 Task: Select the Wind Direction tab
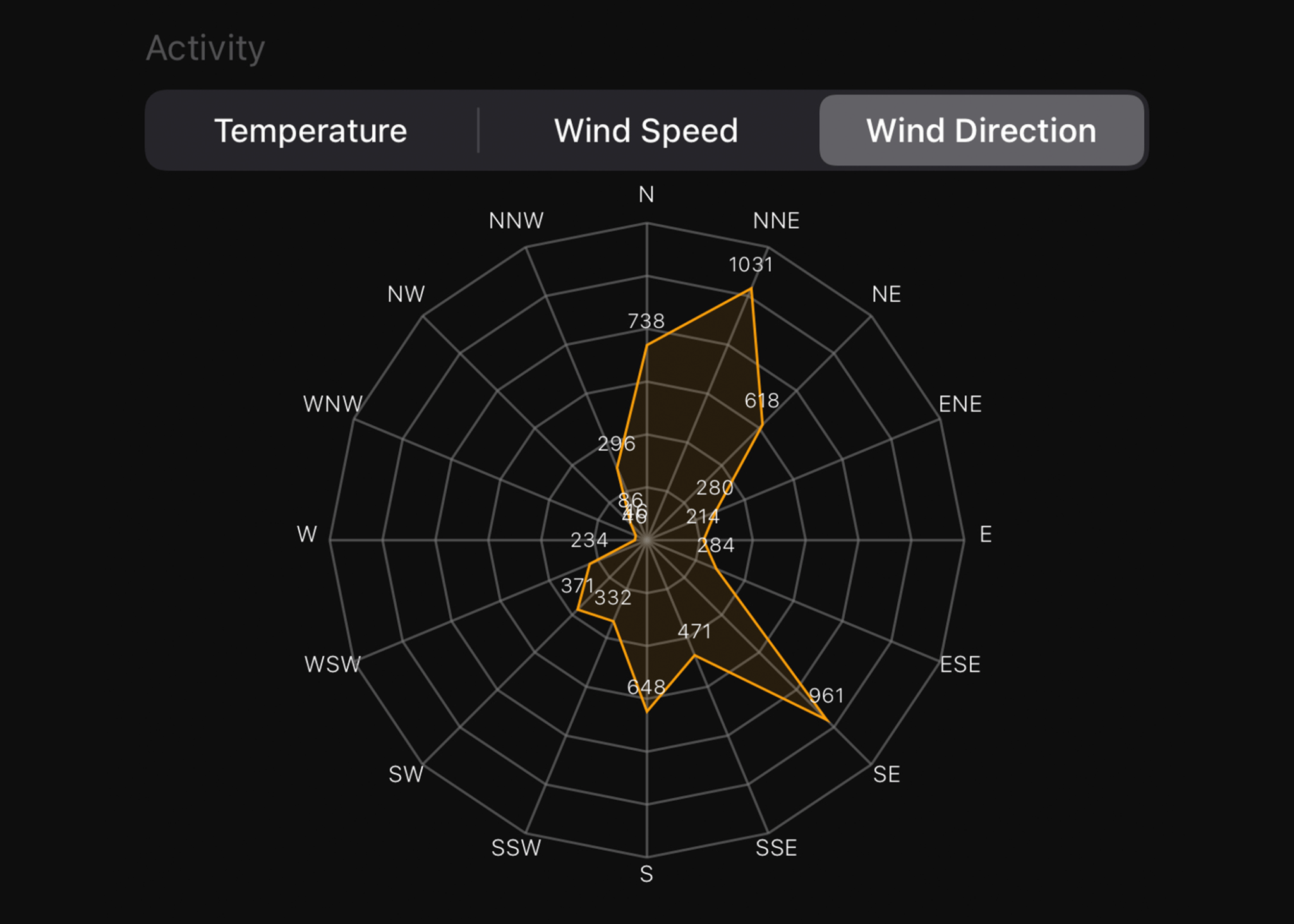[981, 130]
